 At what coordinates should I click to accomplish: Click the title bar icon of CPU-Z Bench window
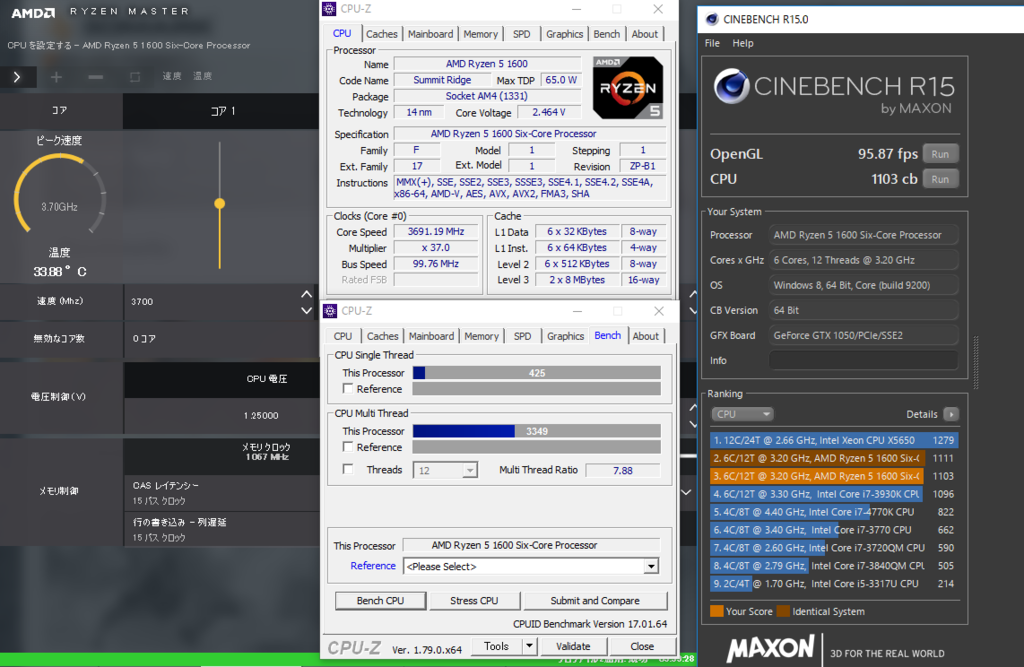click(x=330, y=311)
